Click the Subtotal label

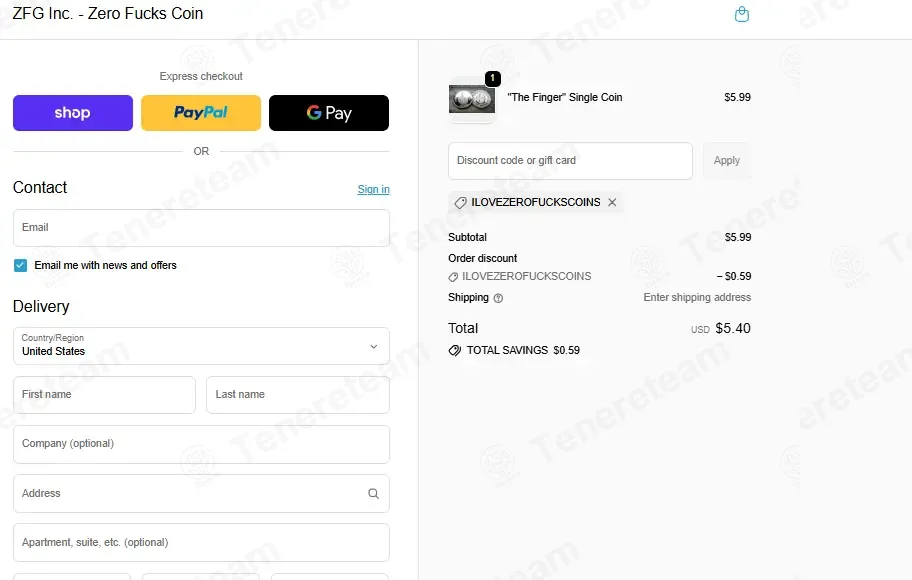pos(467,237)
